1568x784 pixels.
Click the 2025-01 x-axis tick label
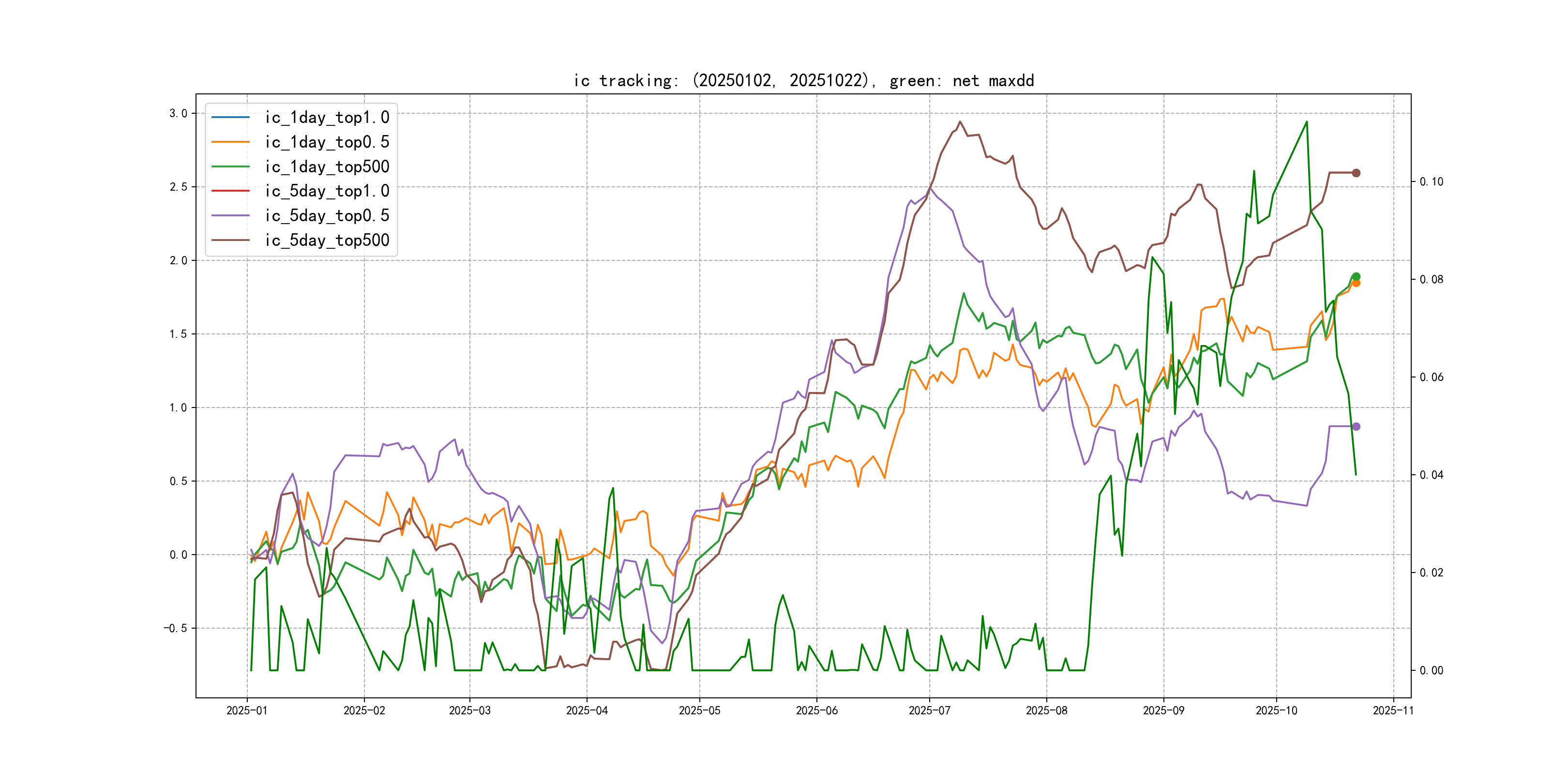click(246, 710)
